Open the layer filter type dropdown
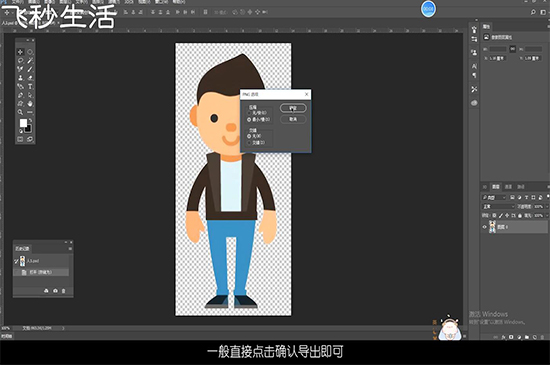 tap(494, 197)
